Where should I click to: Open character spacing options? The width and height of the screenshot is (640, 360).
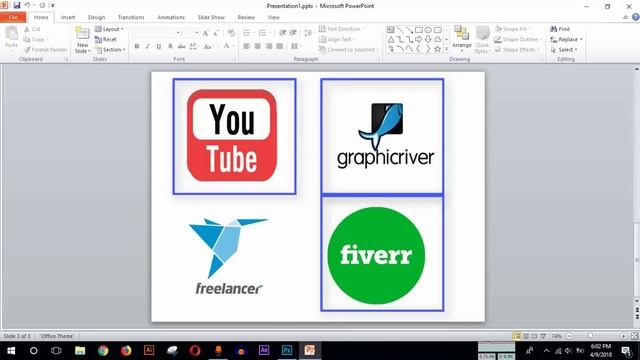pos(193,46)
